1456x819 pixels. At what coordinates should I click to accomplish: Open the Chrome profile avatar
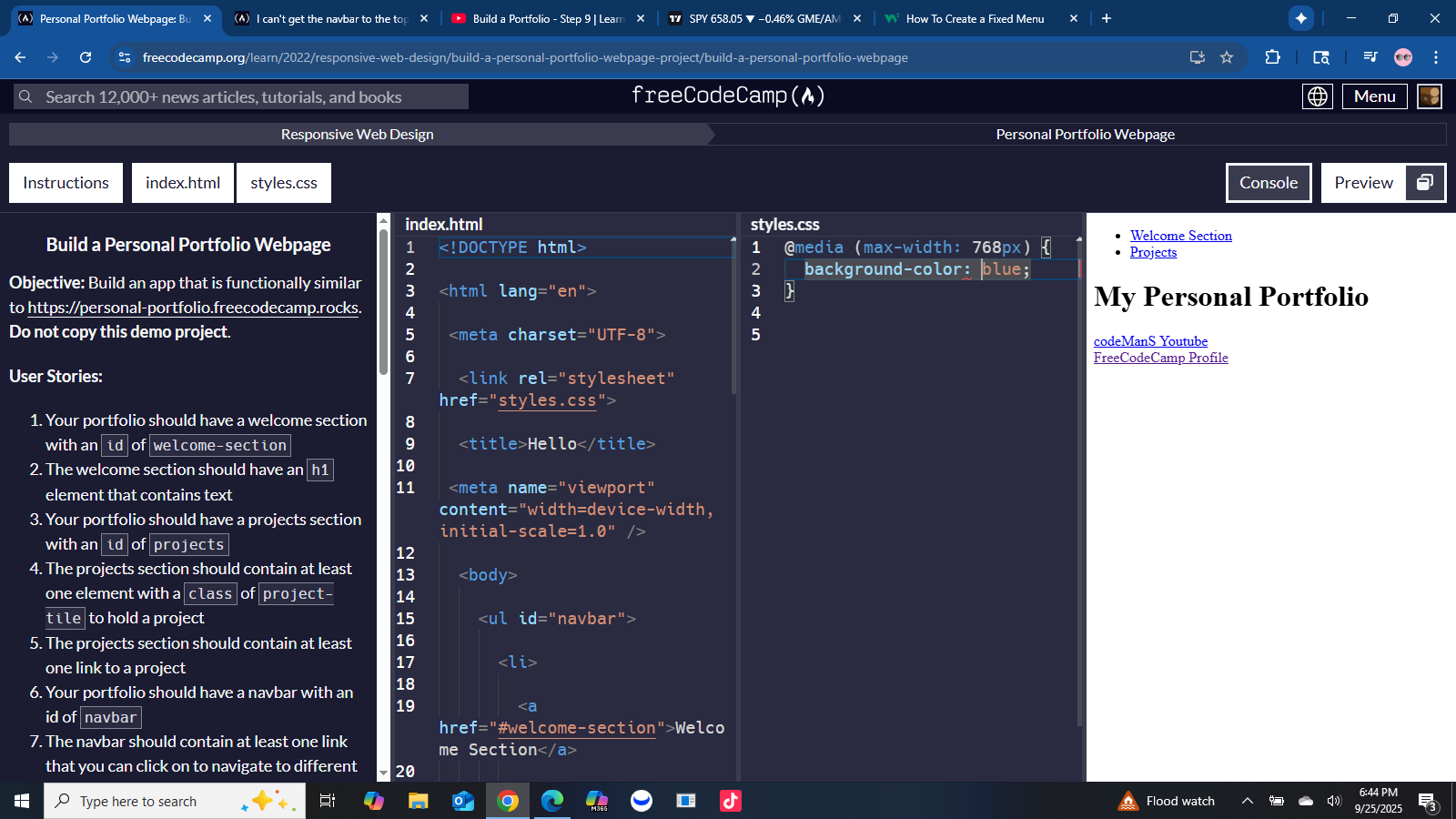1402,56
